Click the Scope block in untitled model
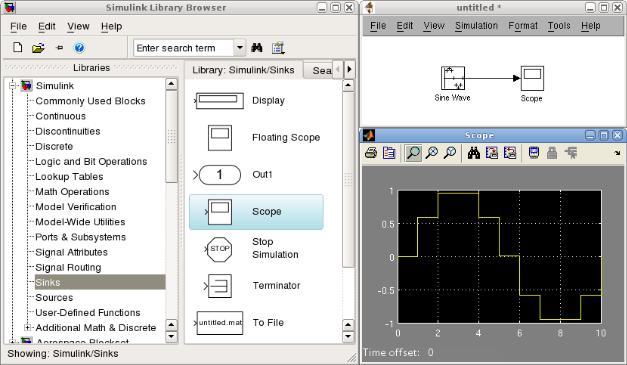This screenshot has height=365, width=627. [x=532, y=78]
